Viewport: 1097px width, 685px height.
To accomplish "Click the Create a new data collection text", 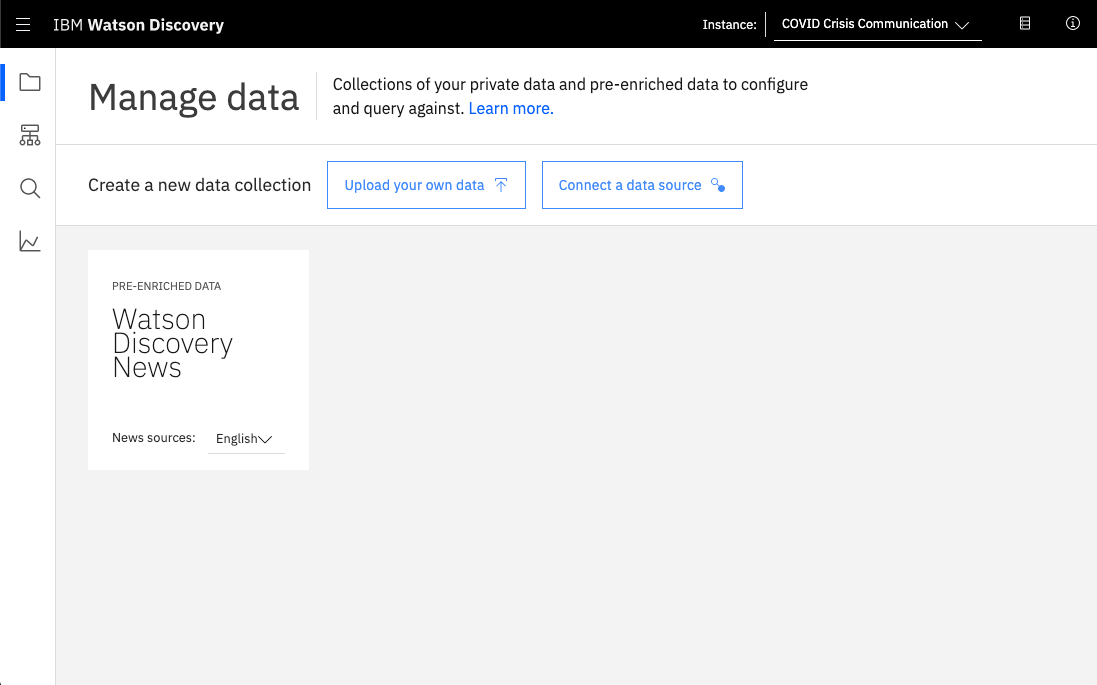I will (x=199, y=185).
